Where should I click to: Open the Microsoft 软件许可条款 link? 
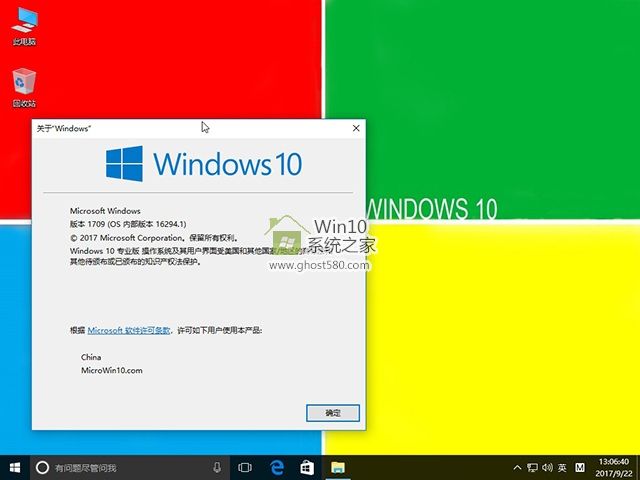129,330
